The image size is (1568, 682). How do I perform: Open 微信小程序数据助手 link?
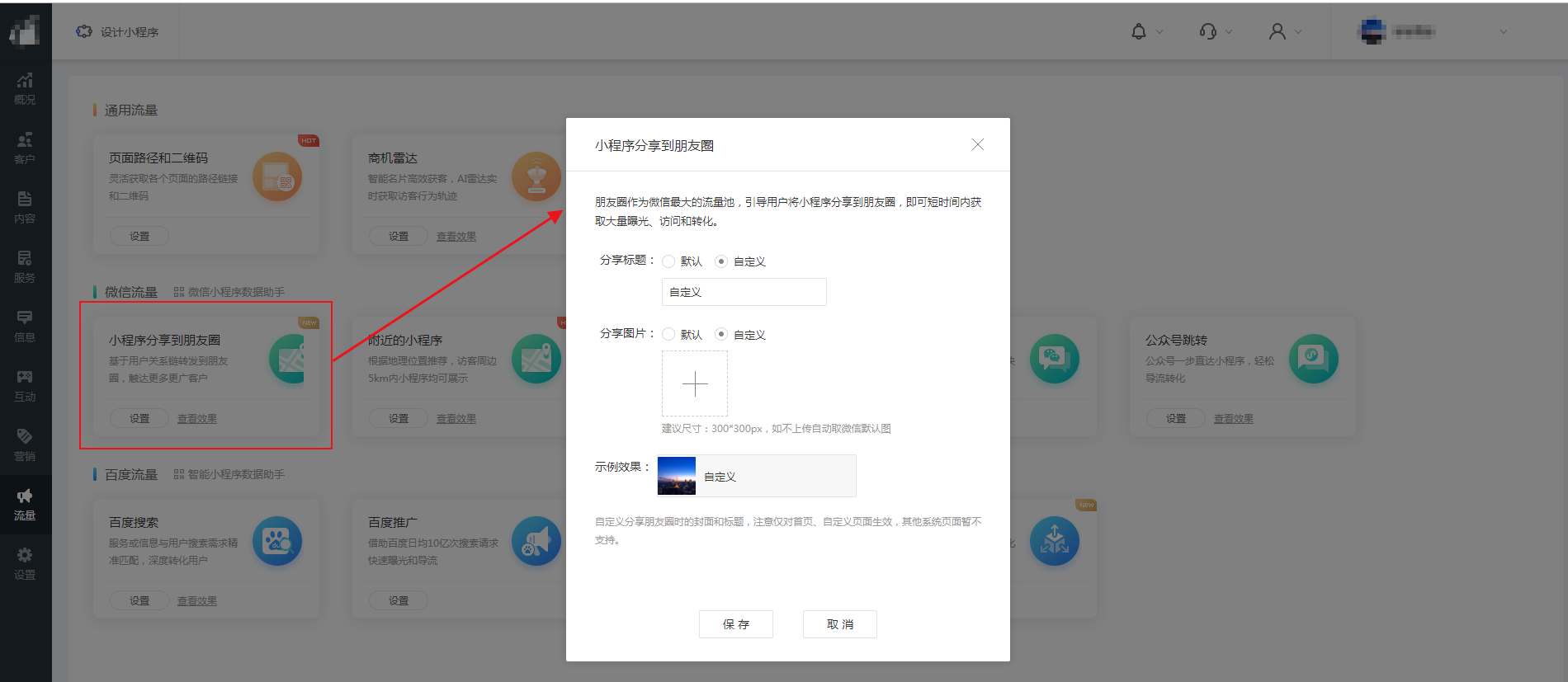(229, 292)
